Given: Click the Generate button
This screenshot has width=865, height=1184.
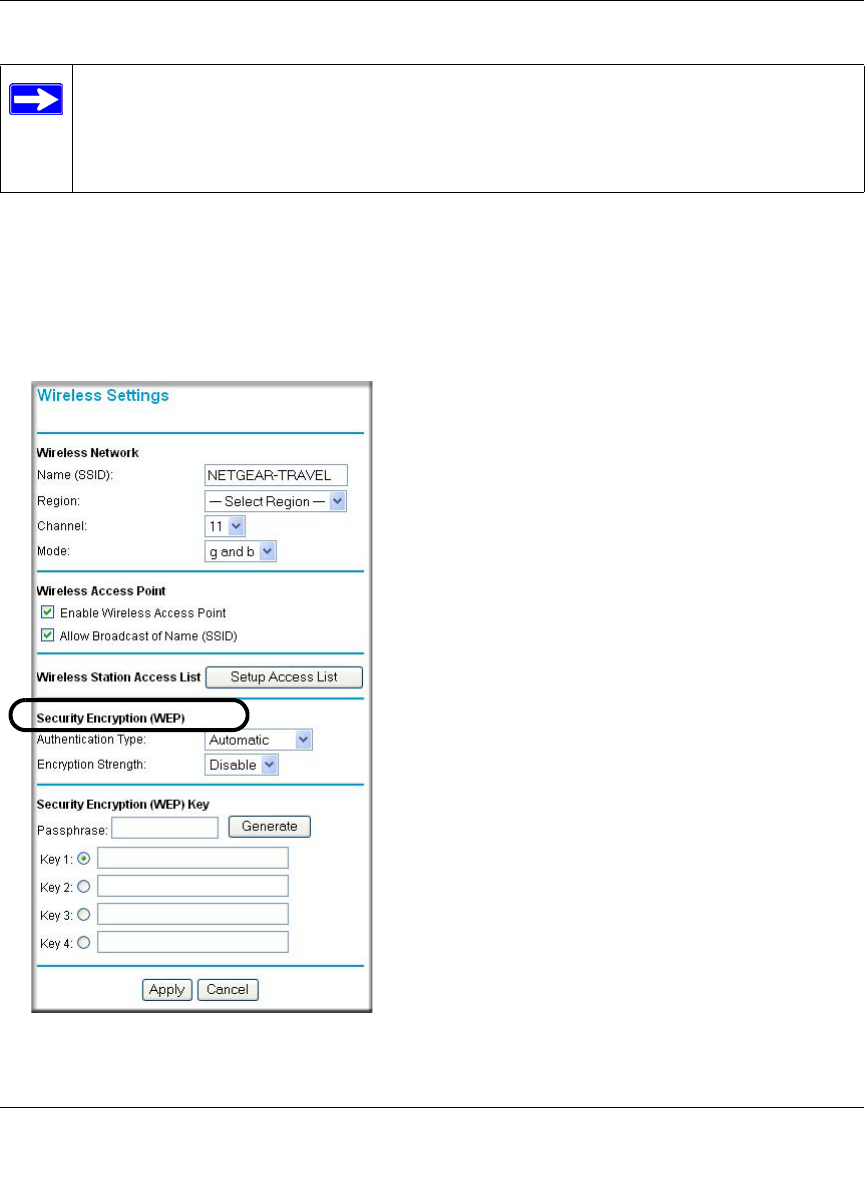Looking at the screenshot, I should pos(269,827).
